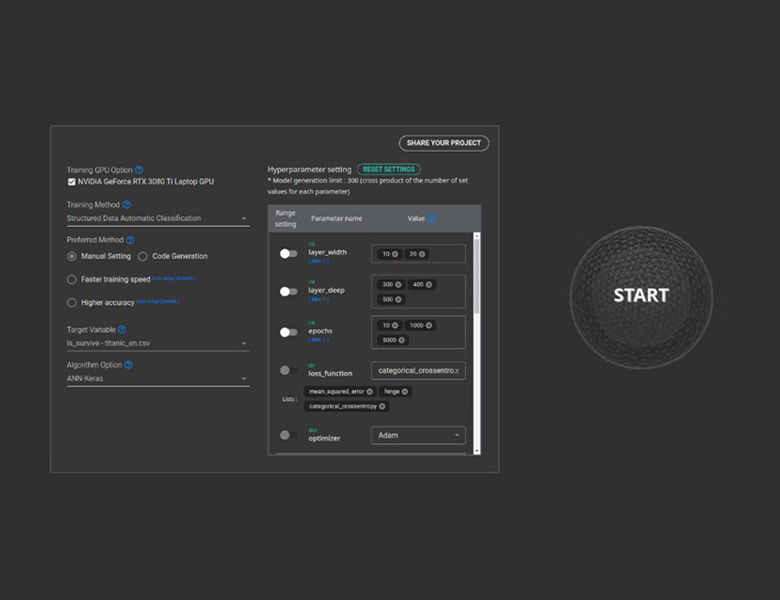780x600 pixels.
Task: Open the Algorithm Option help icon
Action: tap(128, 365)
